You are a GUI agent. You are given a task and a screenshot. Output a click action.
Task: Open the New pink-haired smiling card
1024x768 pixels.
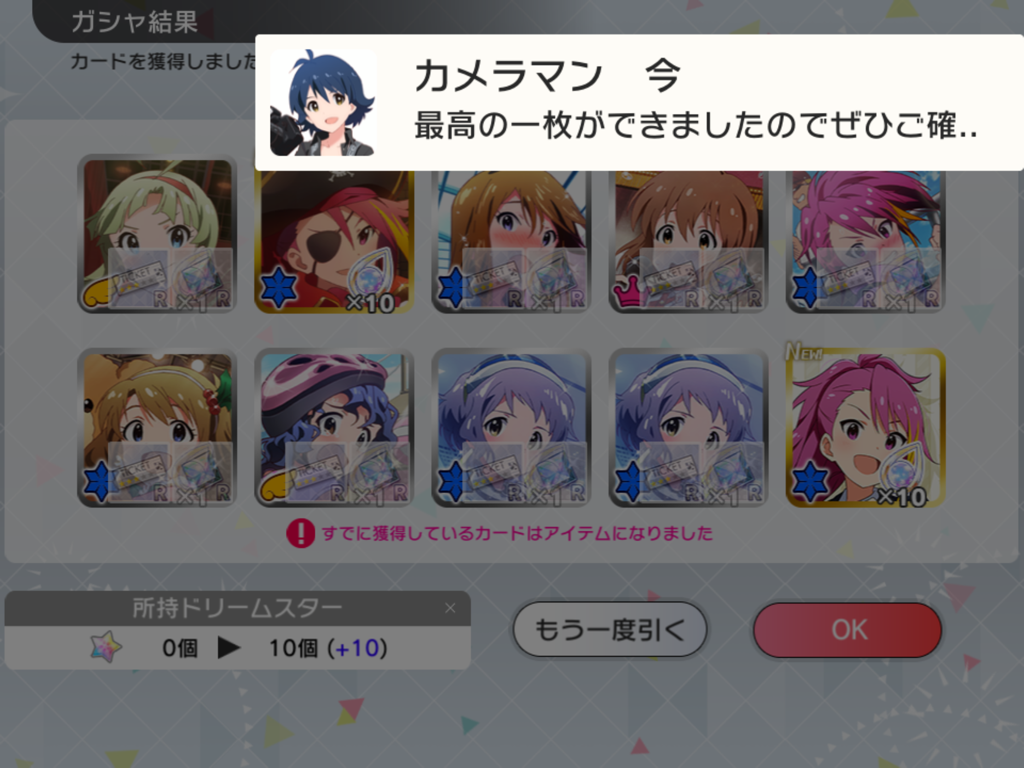click(x=865, y=428)
